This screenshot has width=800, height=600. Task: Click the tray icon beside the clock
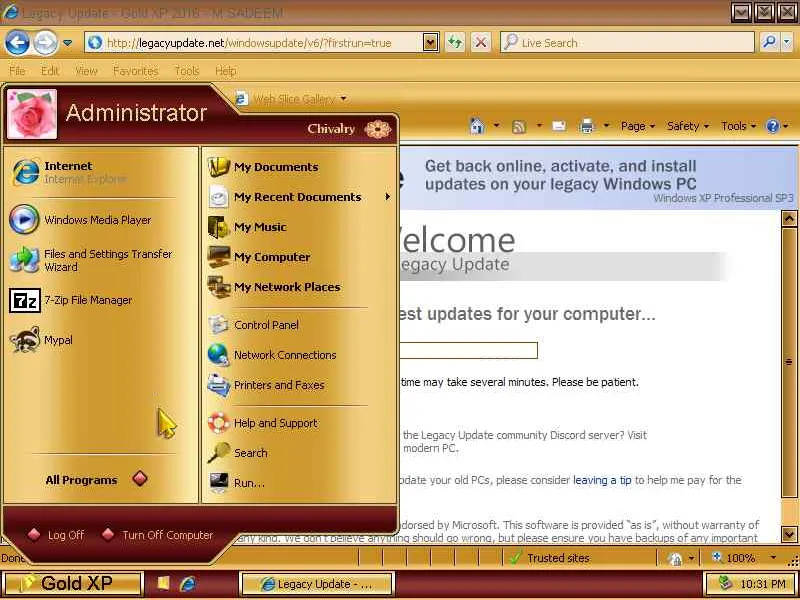[726, 584]
